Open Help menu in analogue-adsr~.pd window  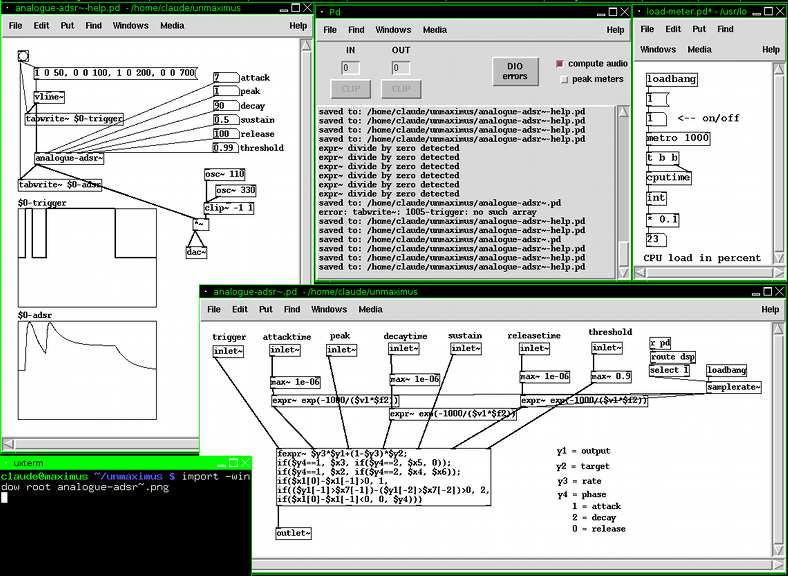pos(770,309)
